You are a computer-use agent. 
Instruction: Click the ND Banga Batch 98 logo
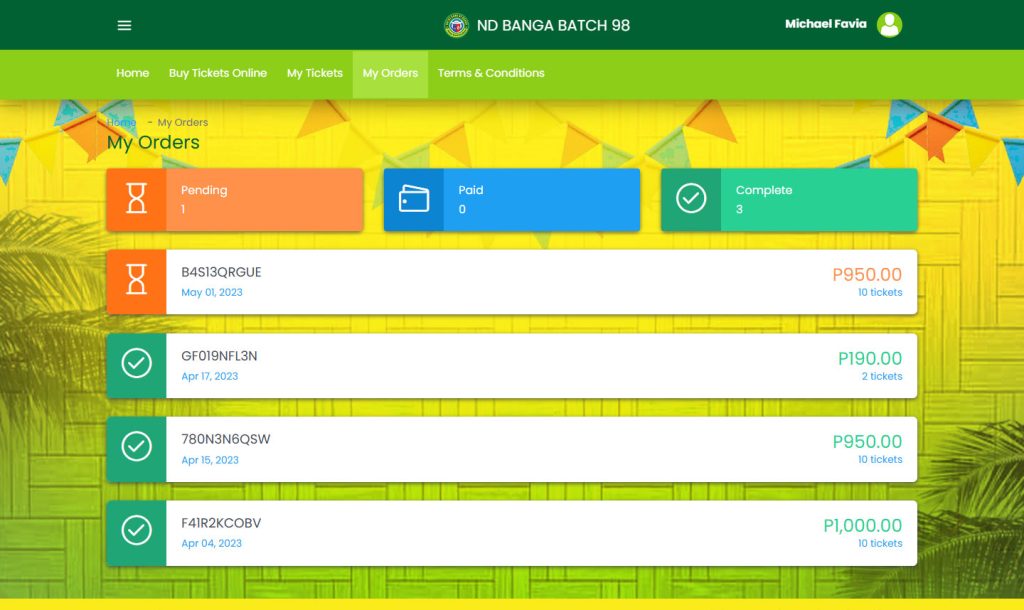[456, 25]
